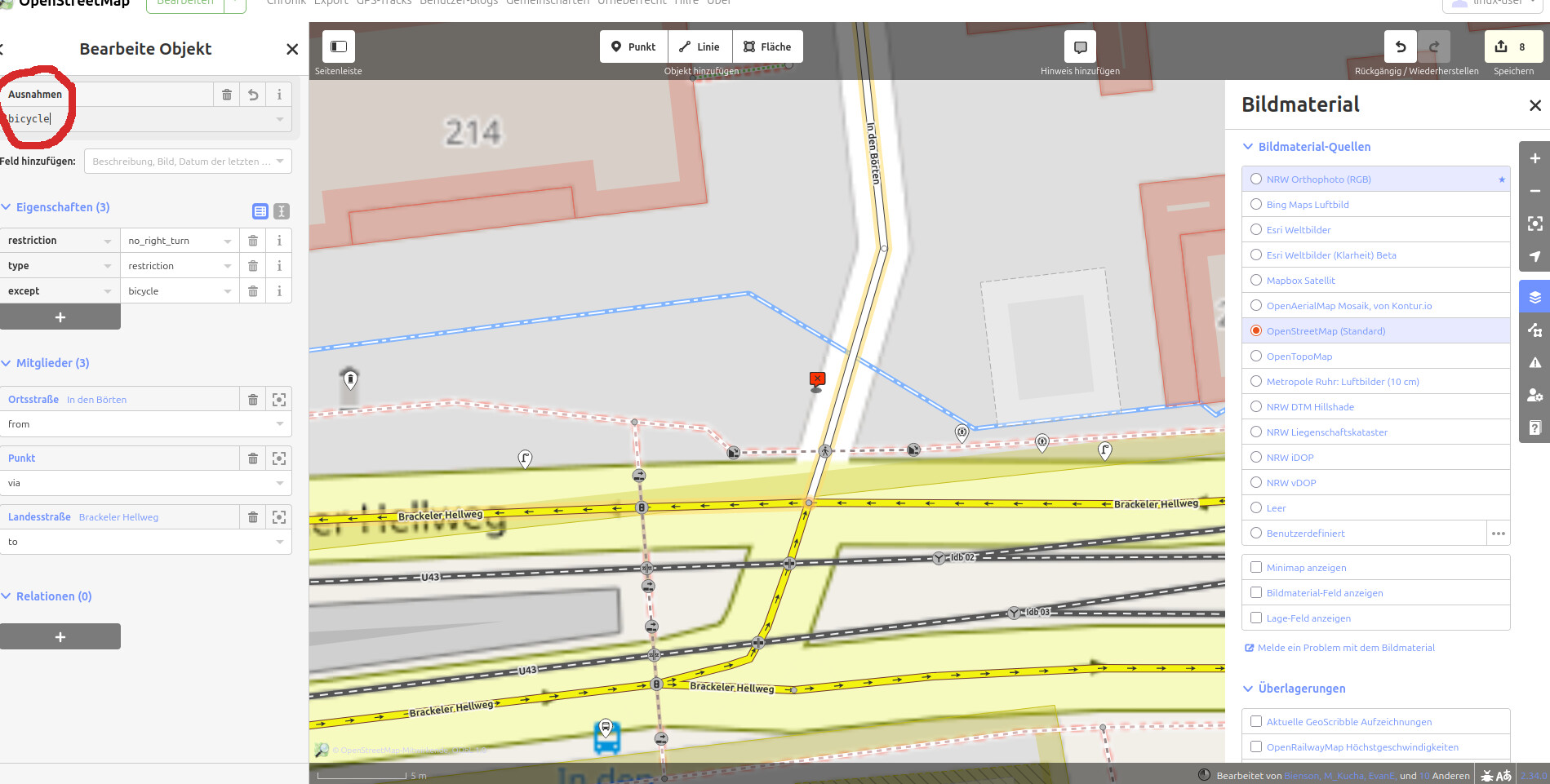Click the geolocate arrow icon

click(1534, 256)
